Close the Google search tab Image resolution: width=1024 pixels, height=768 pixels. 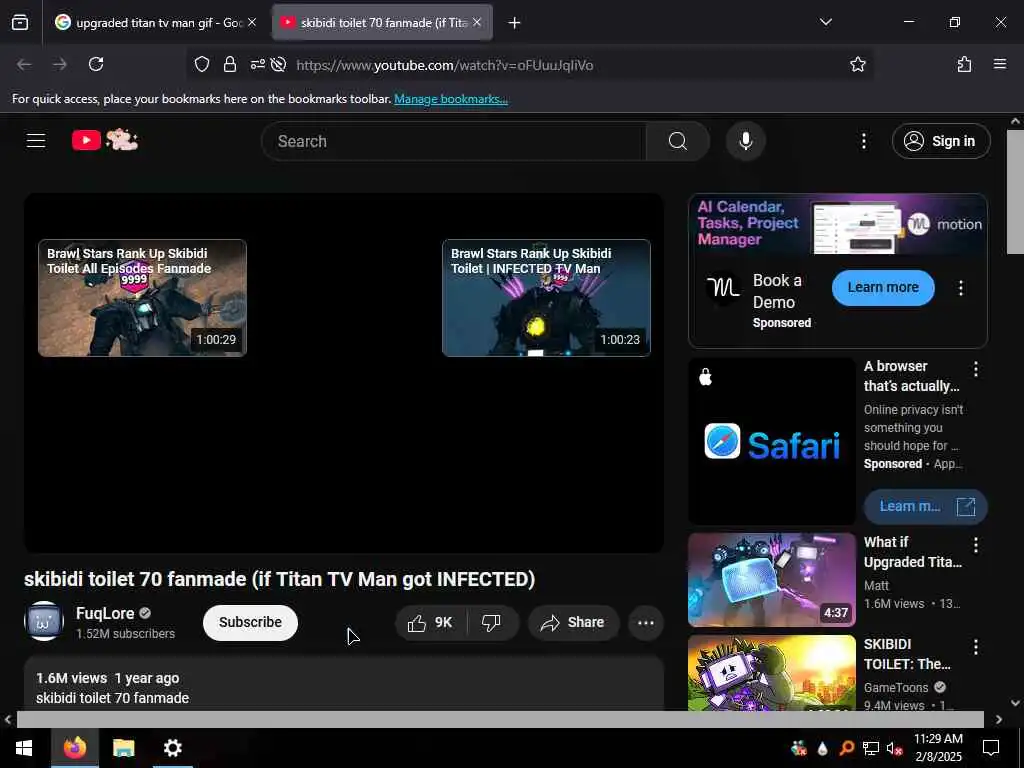pyautogui.click(x=252, y=22)
